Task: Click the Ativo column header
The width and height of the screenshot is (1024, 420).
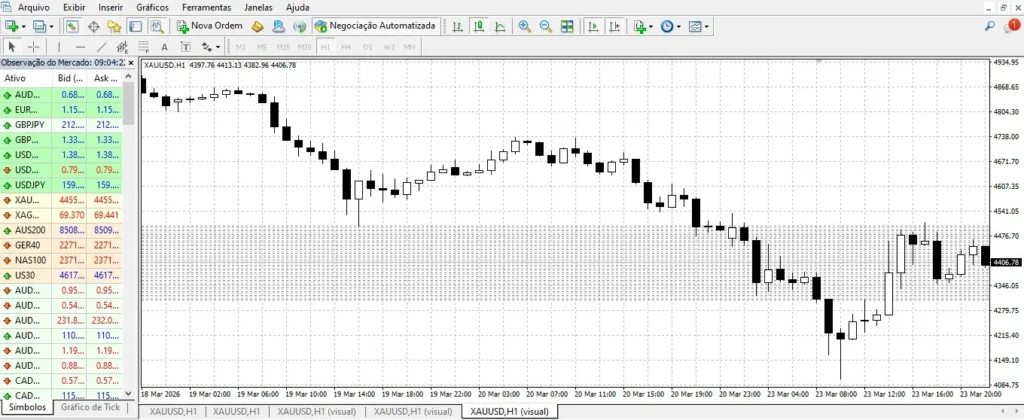Action: click(27, 78)
